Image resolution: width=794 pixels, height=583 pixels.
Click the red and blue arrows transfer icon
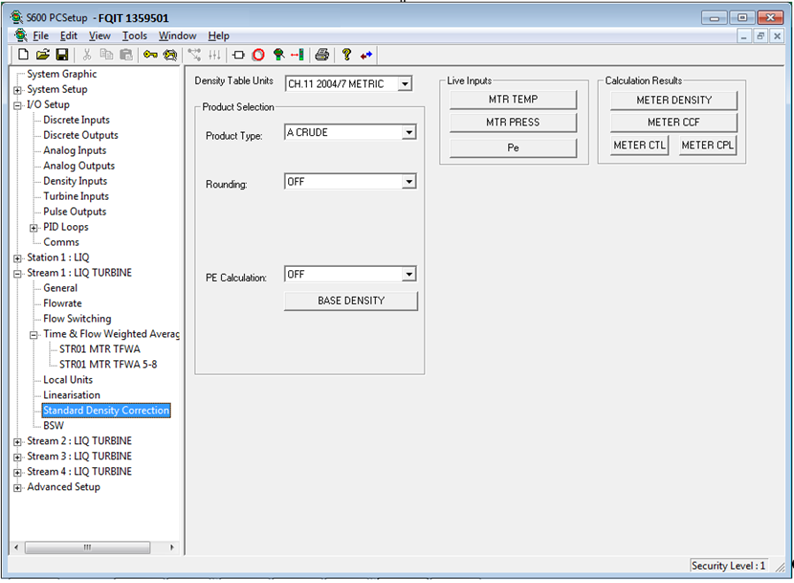point(366,55)
